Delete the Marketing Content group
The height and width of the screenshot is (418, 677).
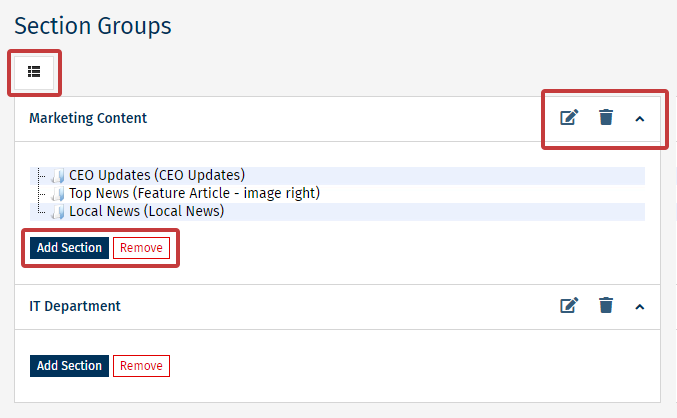click(x=605, y=118)
